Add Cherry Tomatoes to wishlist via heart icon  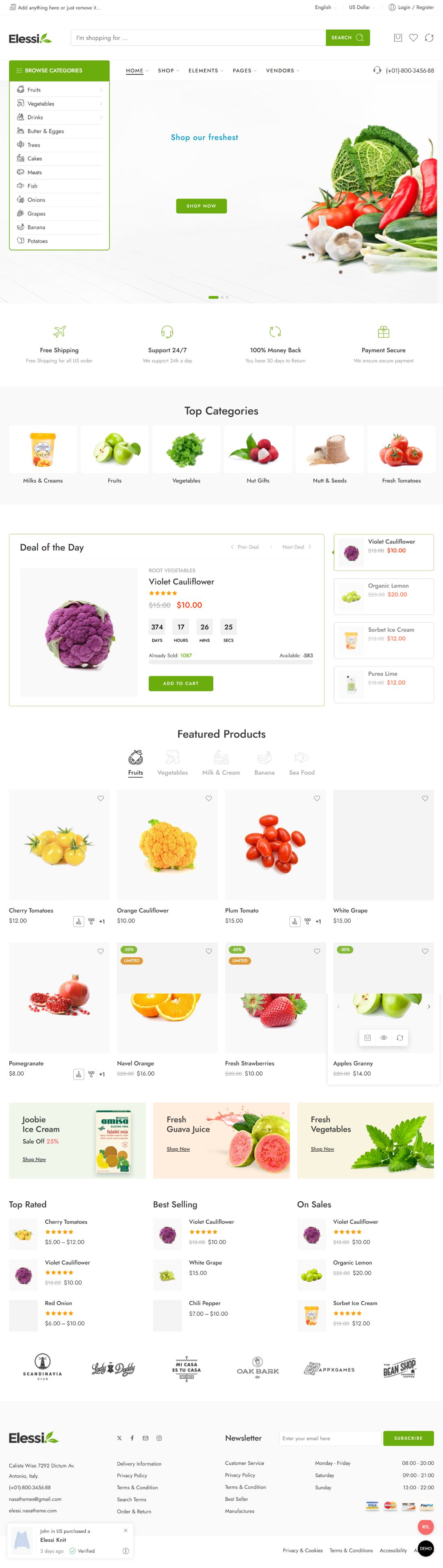(x=100, y=798)
